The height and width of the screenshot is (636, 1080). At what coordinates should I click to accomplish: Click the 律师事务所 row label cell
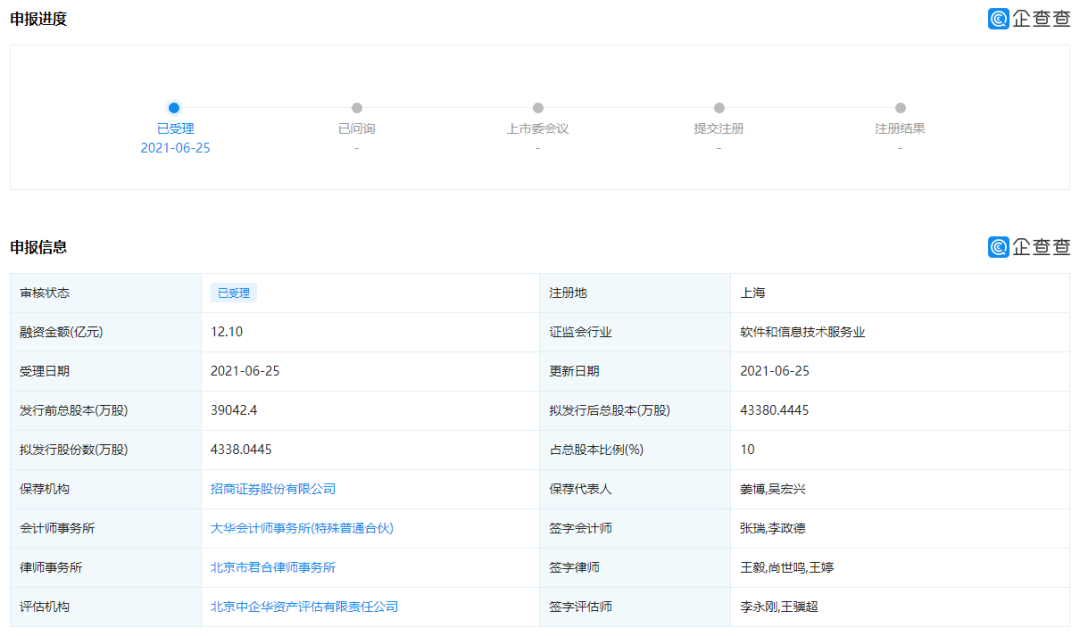click(106, 568)
